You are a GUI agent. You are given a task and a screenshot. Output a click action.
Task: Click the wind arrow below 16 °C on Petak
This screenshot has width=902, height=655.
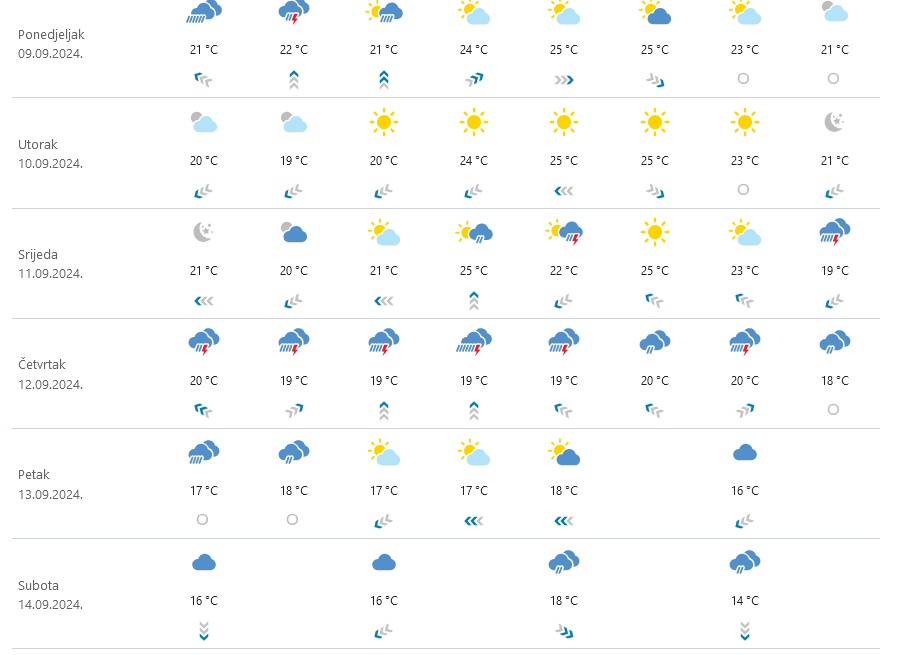pyautogui.click(x=744, y=520)
